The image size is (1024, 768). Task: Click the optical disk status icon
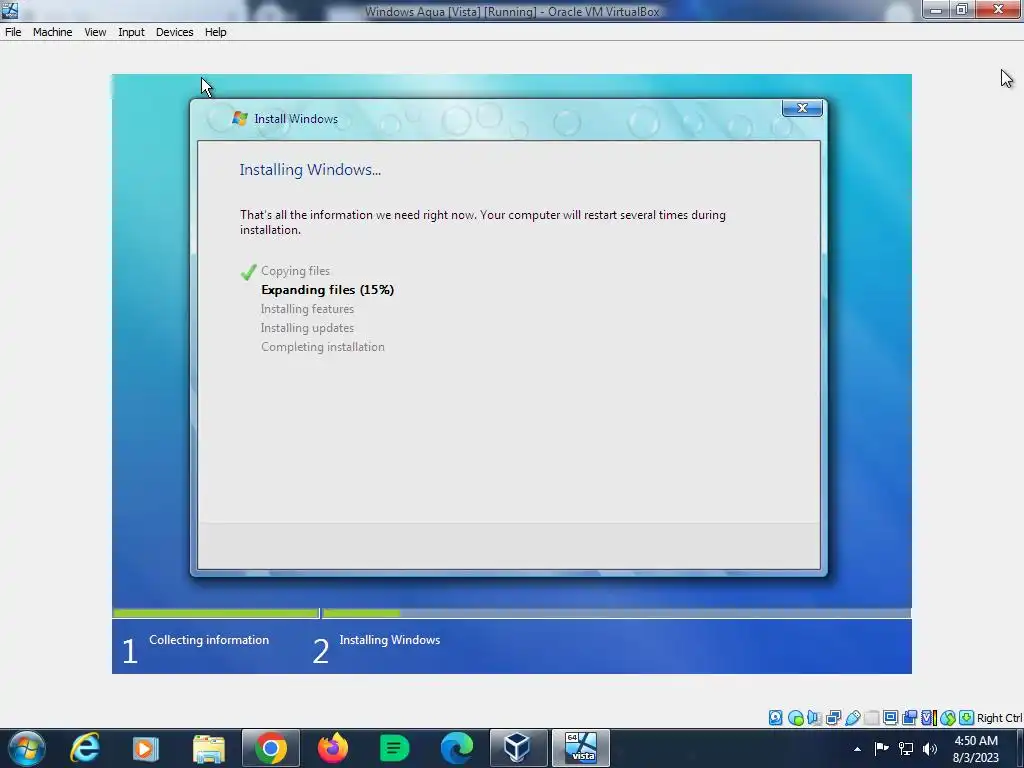795,718
